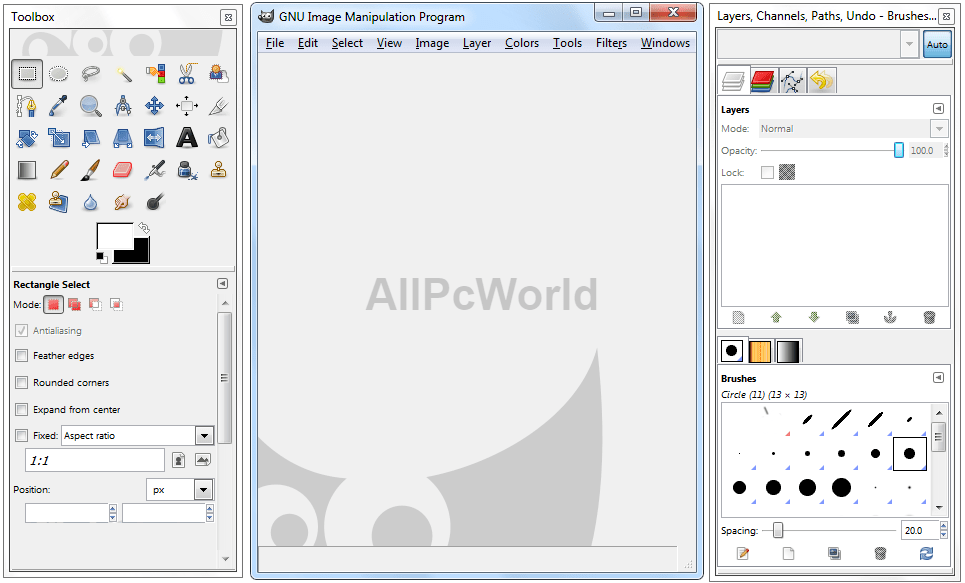
Task: Open the Layers panel tab menu arrow
Action: coord(938,109)
